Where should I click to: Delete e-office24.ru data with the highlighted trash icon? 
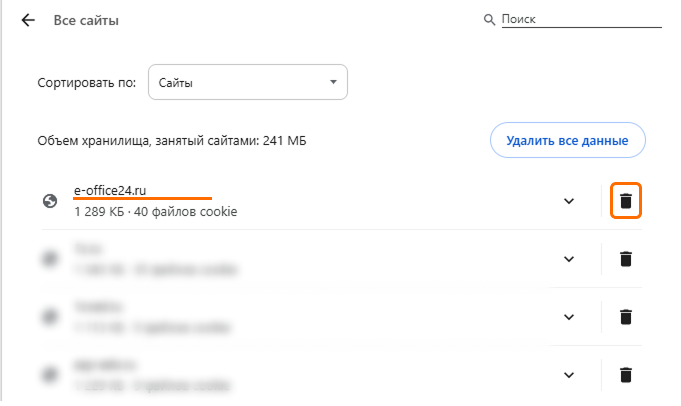tap(626, 201)
